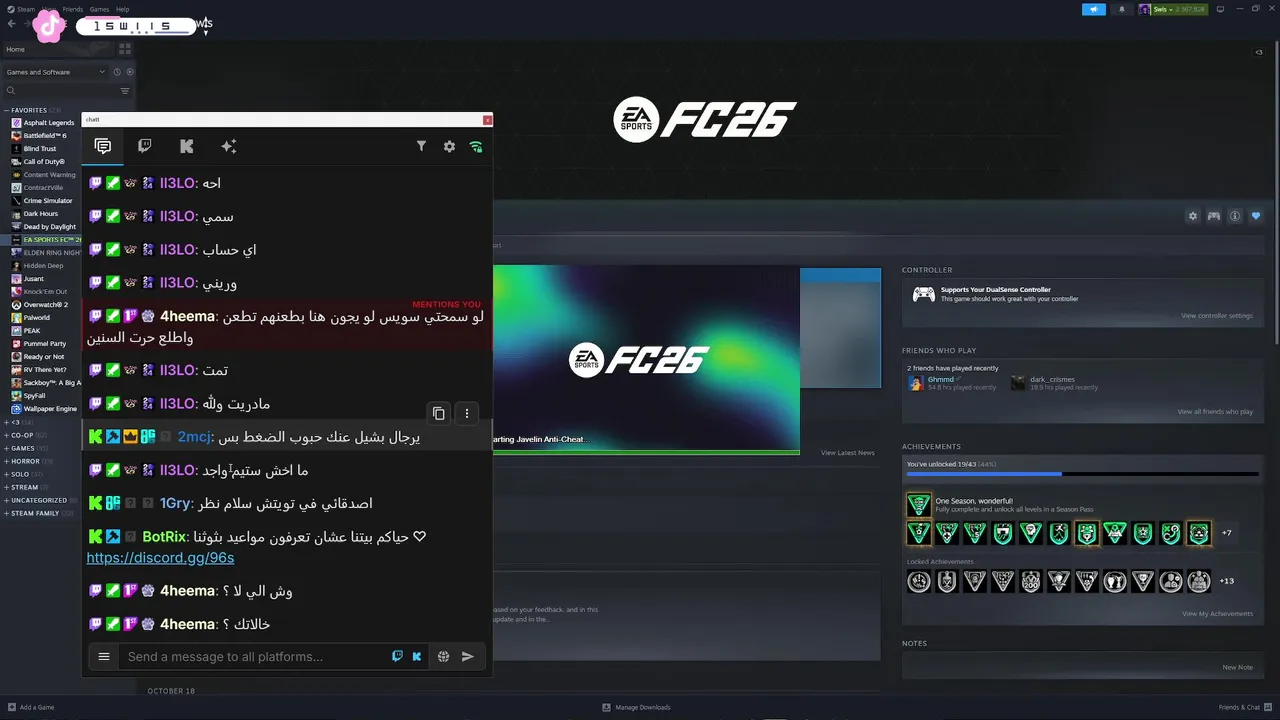The height and width of the screenshot is (720, 1280).
Task: Go back with the Steam back arrow
Action: coord(11,24)
